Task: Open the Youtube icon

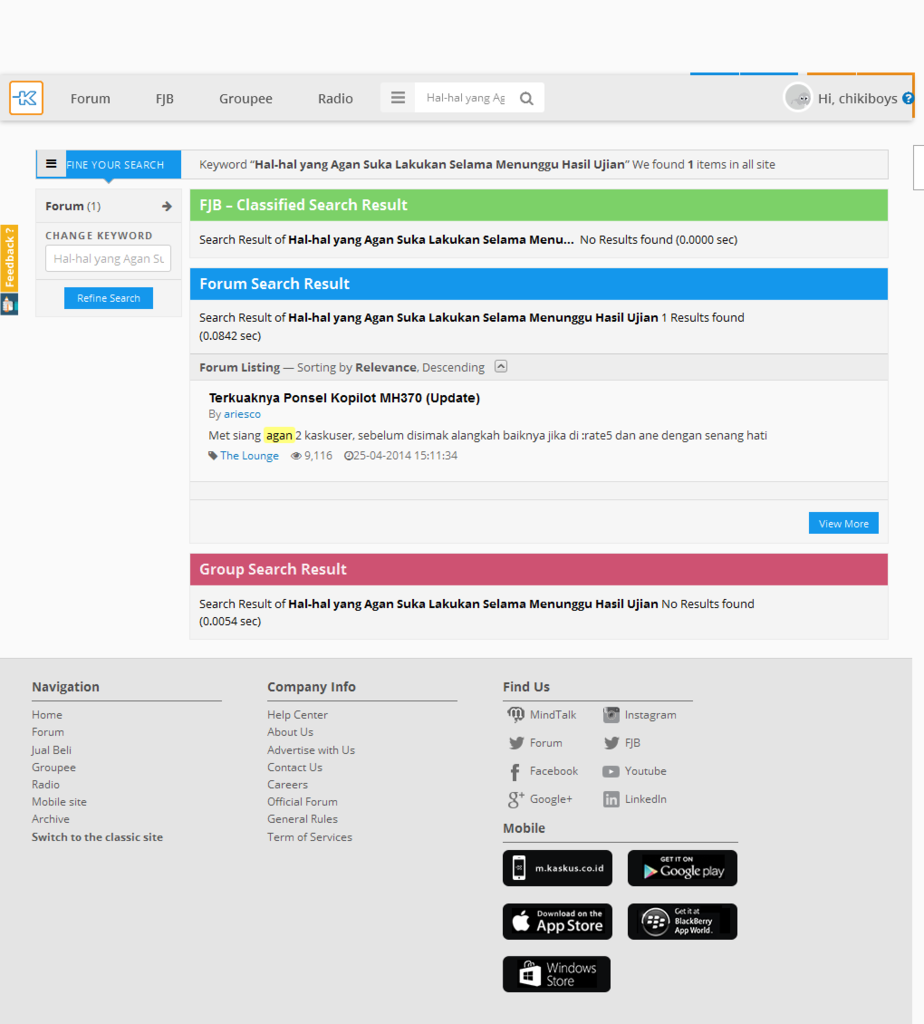Action: pos(611,771)
